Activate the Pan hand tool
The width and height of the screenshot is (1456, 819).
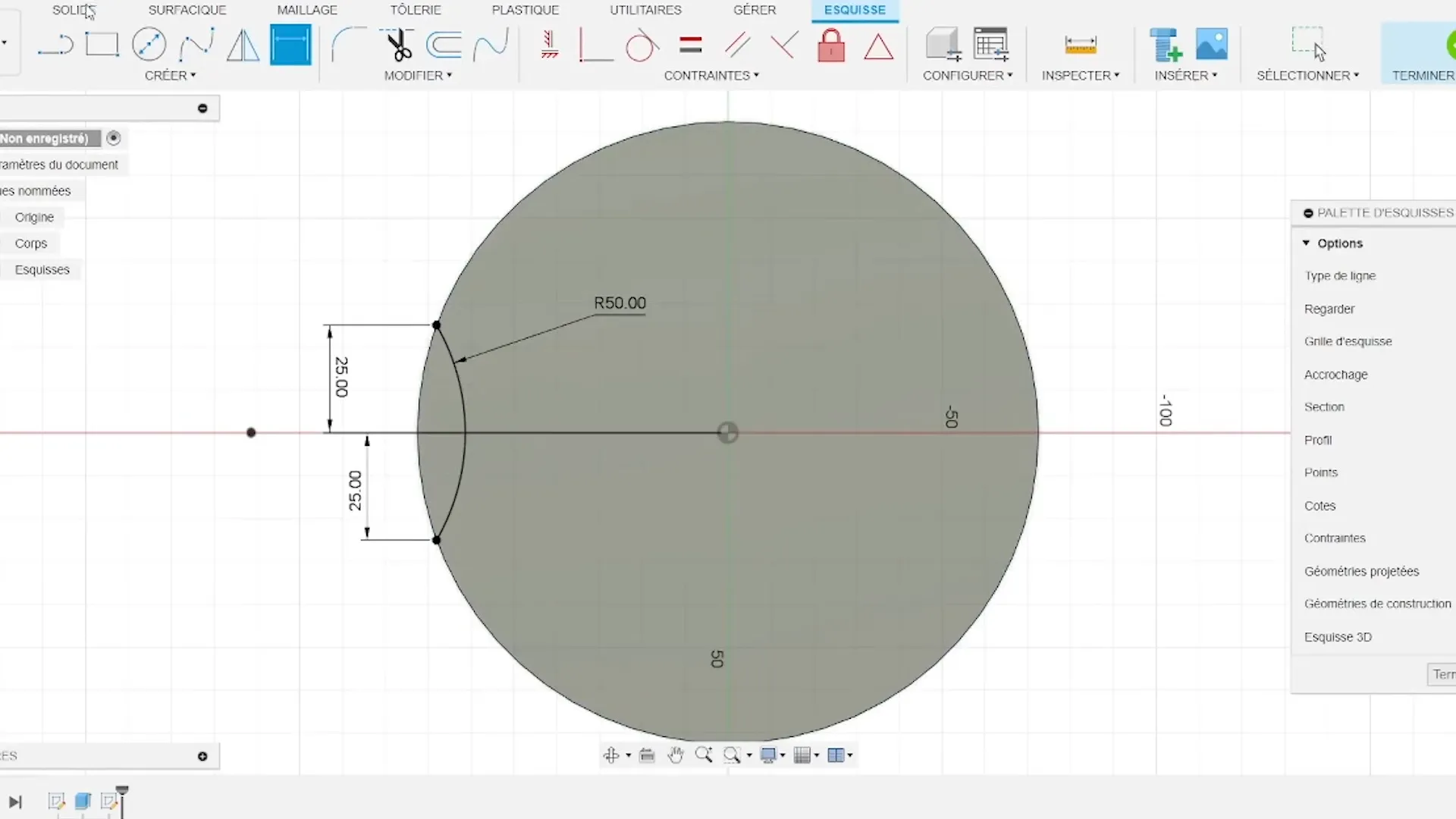[x=676, y=755]
